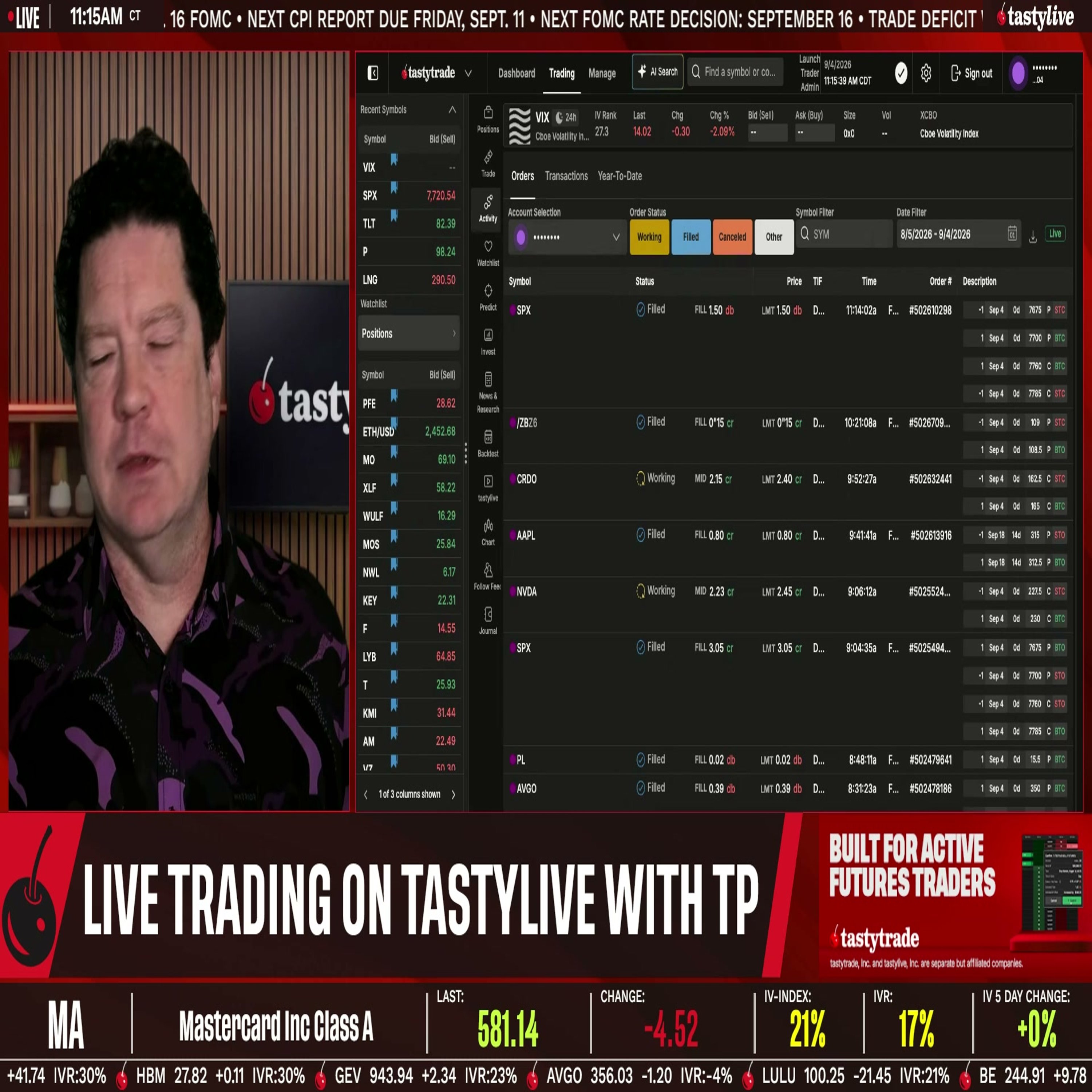Collapse the Recent Symbols section
The image size is (1092, 1092).
(x=452, y=110)
